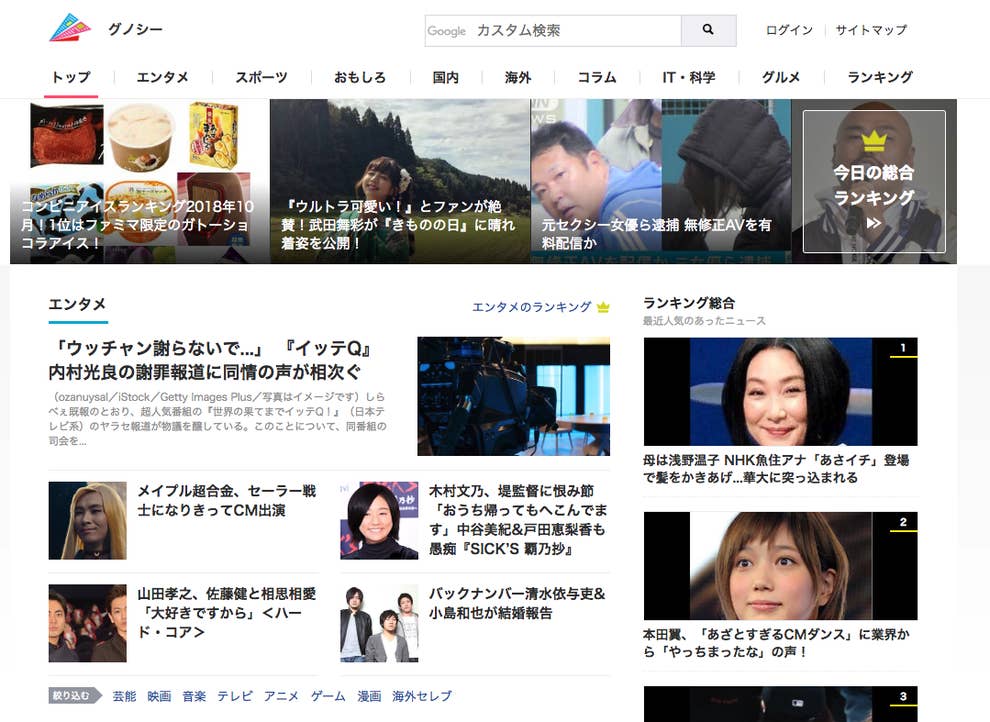Screen dimensions: 990x722
Task: Select the グルメ navigation tab
Action: click(781, 77)
